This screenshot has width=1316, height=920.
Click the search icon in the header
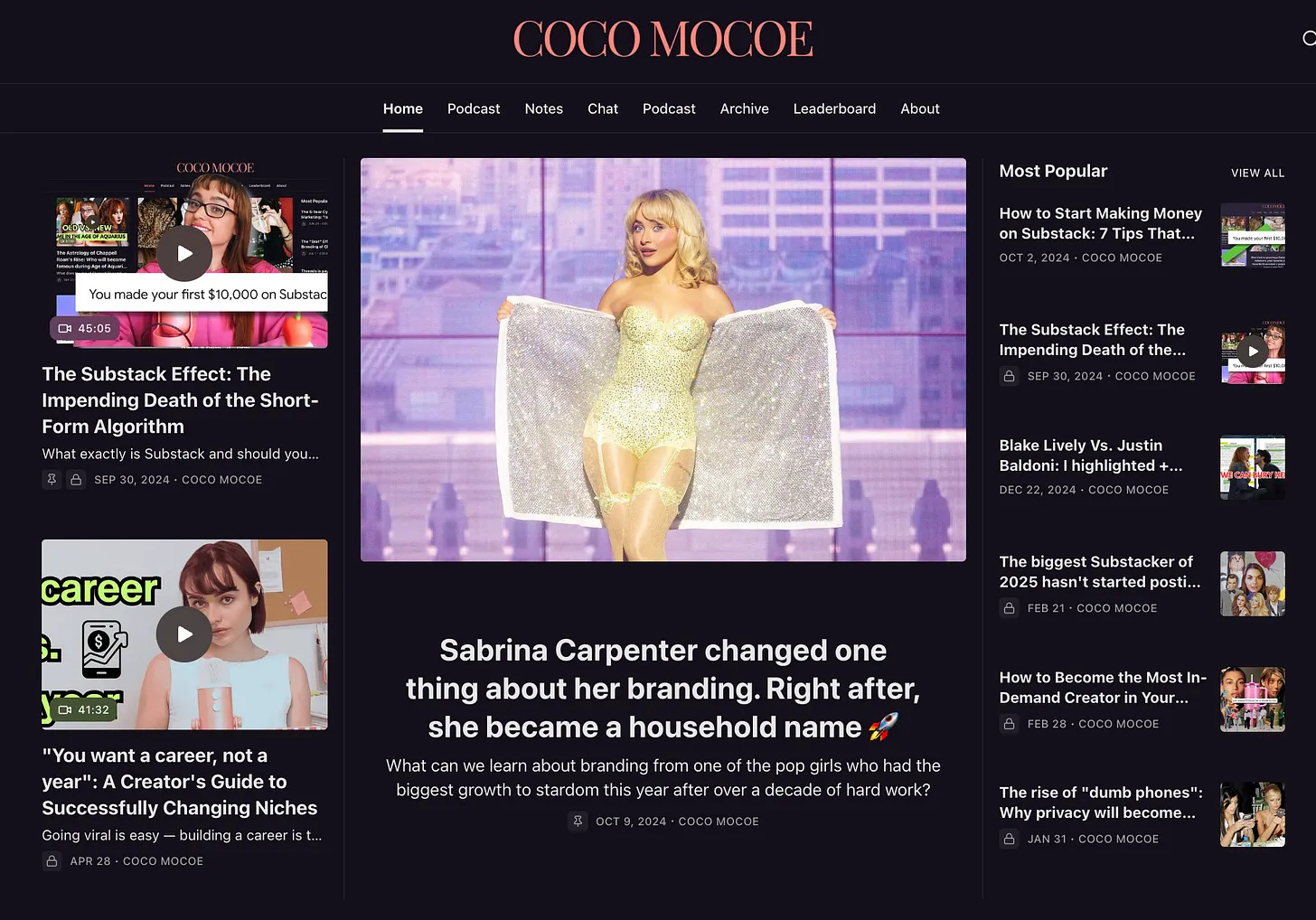[1310, 38]
